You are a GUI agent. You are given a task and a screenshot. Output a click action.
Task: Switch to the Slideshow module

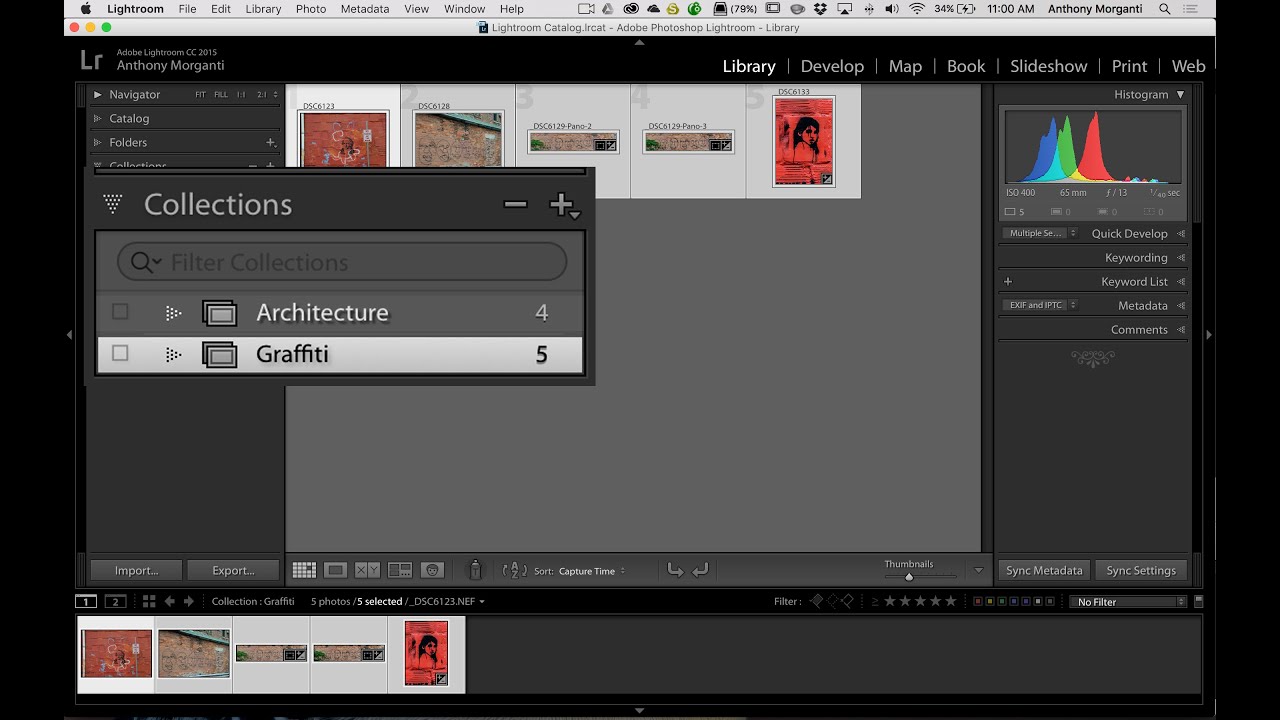click(1048, 66)
